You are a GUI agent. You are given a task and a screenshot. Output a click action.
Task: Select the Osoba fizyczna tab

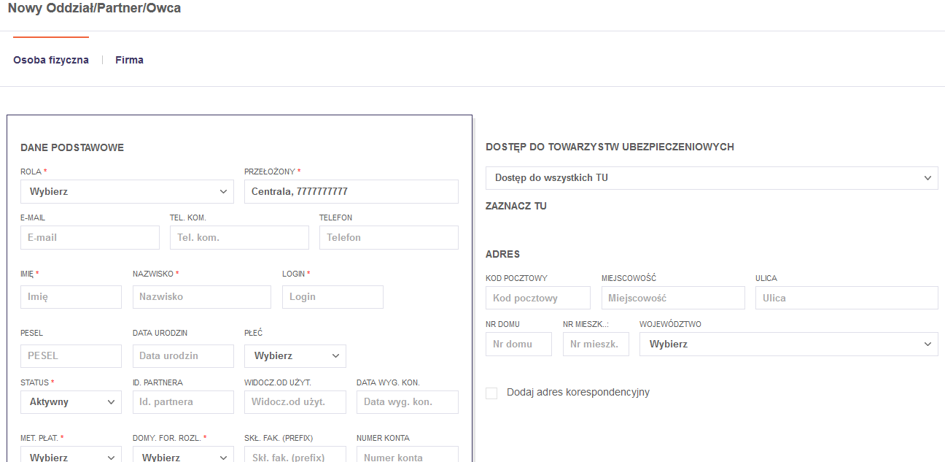coord(50,60)
